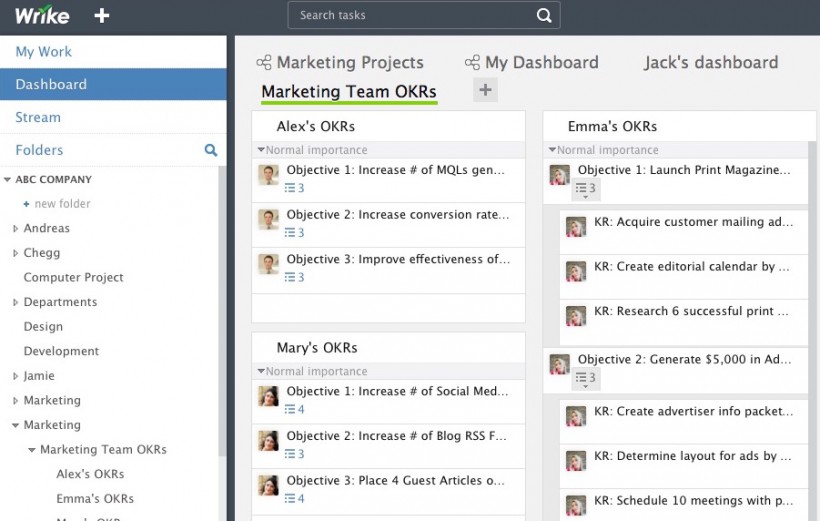Collapse ABC COMPANY folder tree
The width and height of the screenshot is (820, 521).
coord(7,179)
